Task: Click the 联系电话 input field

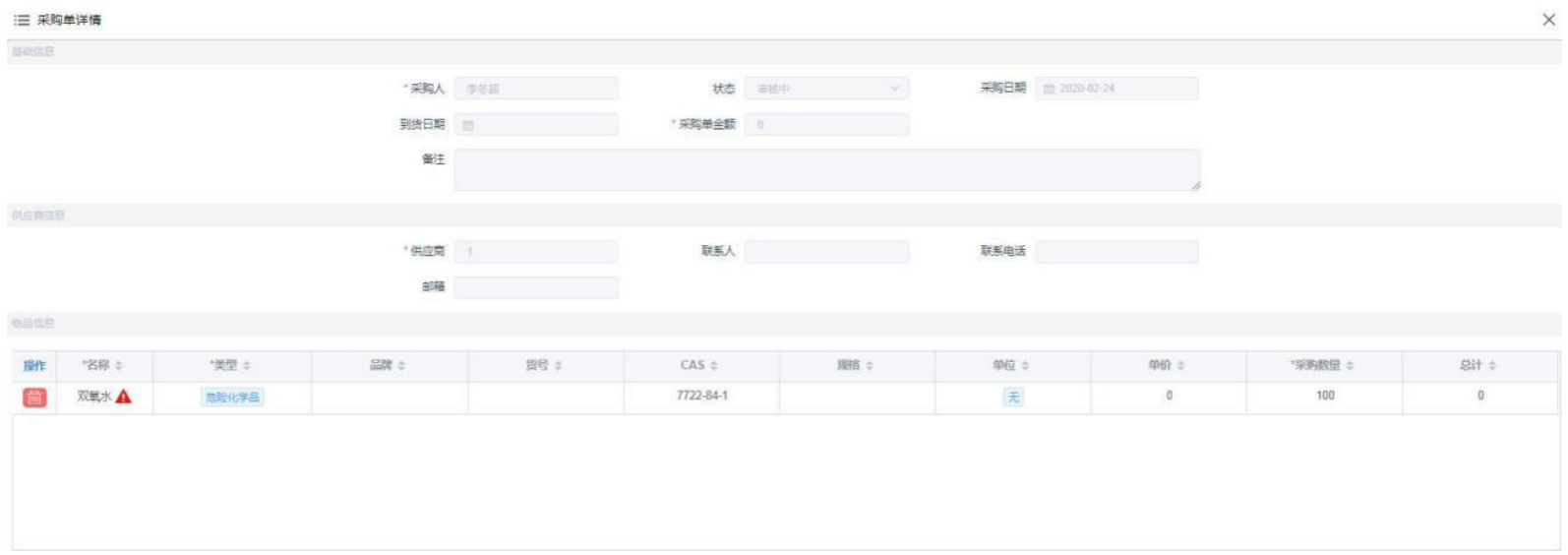Action: 1116,252
